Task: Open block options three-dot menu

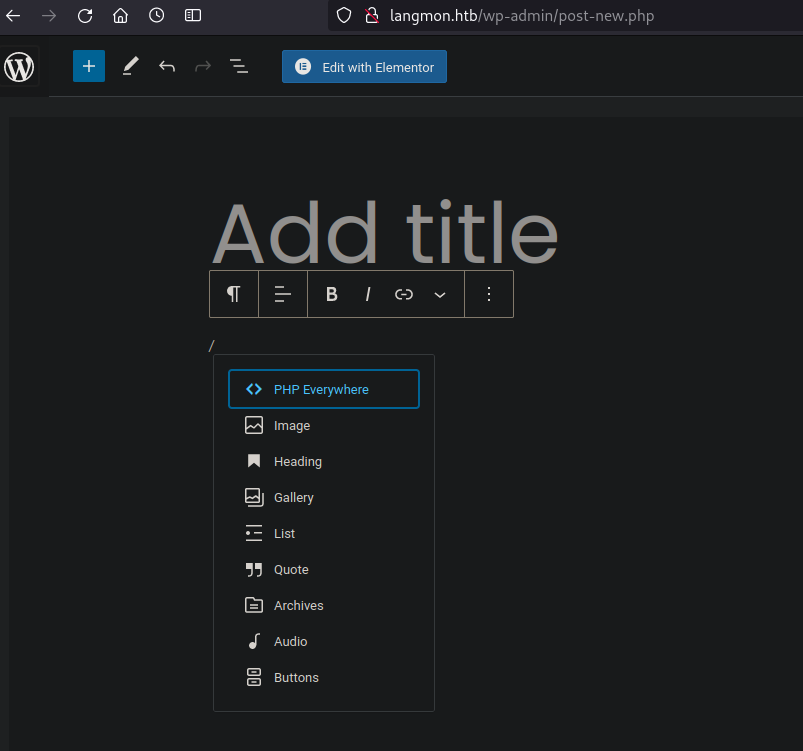Action: coord(489,294)
